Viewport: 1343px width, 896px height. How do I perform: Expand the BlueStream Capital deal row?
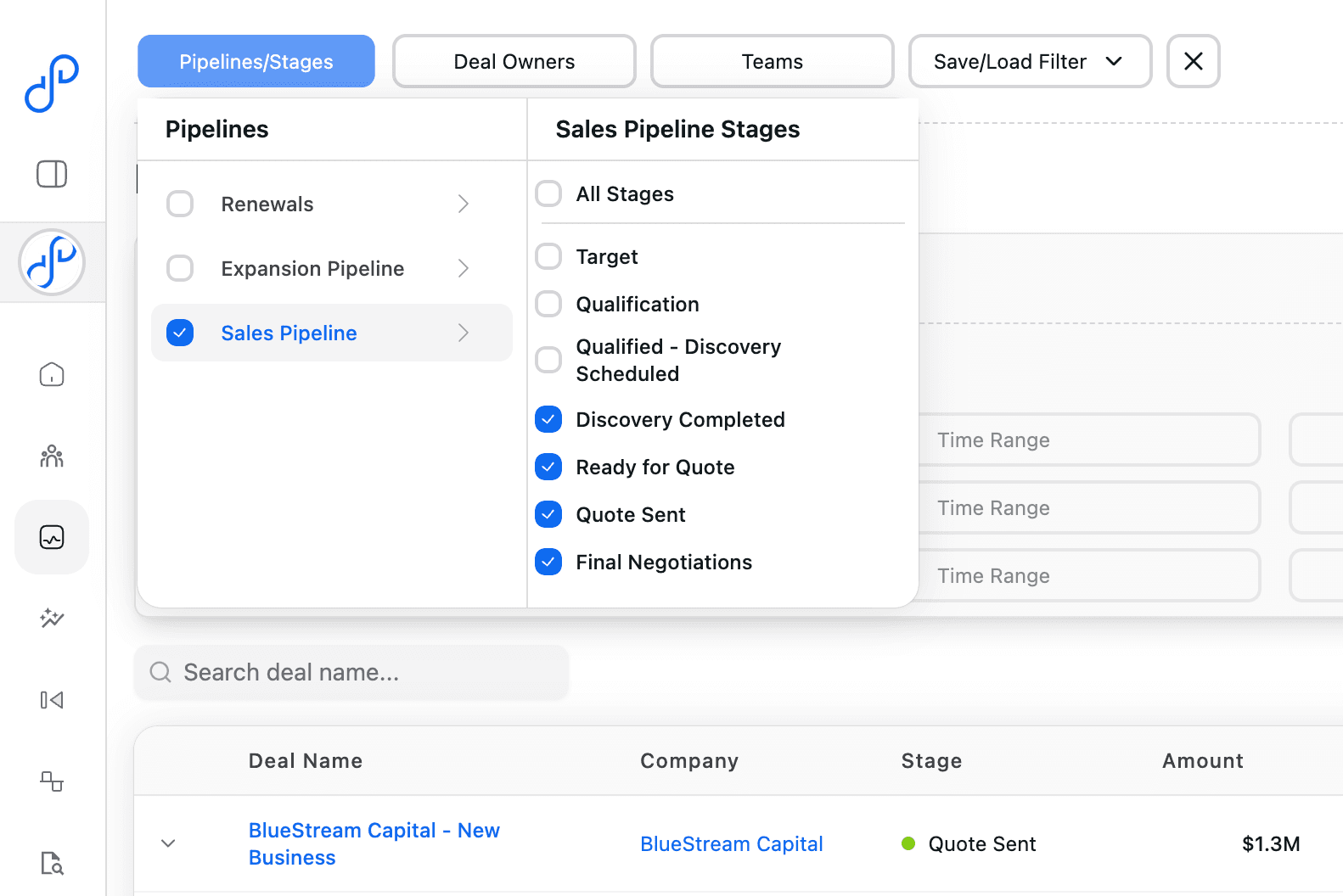click(168, 843)
